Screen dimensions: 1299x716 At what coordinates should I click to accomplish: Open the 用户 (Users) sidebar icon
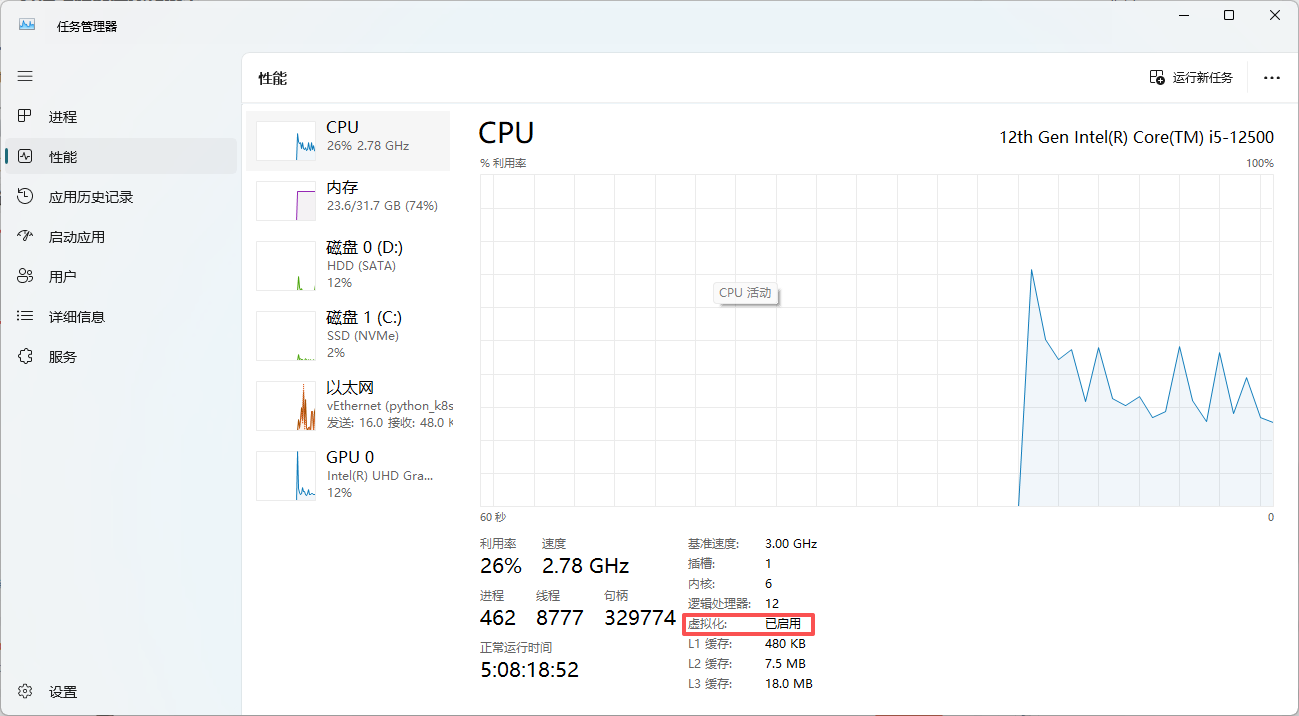pyautogui.click(x=25, y=276)
